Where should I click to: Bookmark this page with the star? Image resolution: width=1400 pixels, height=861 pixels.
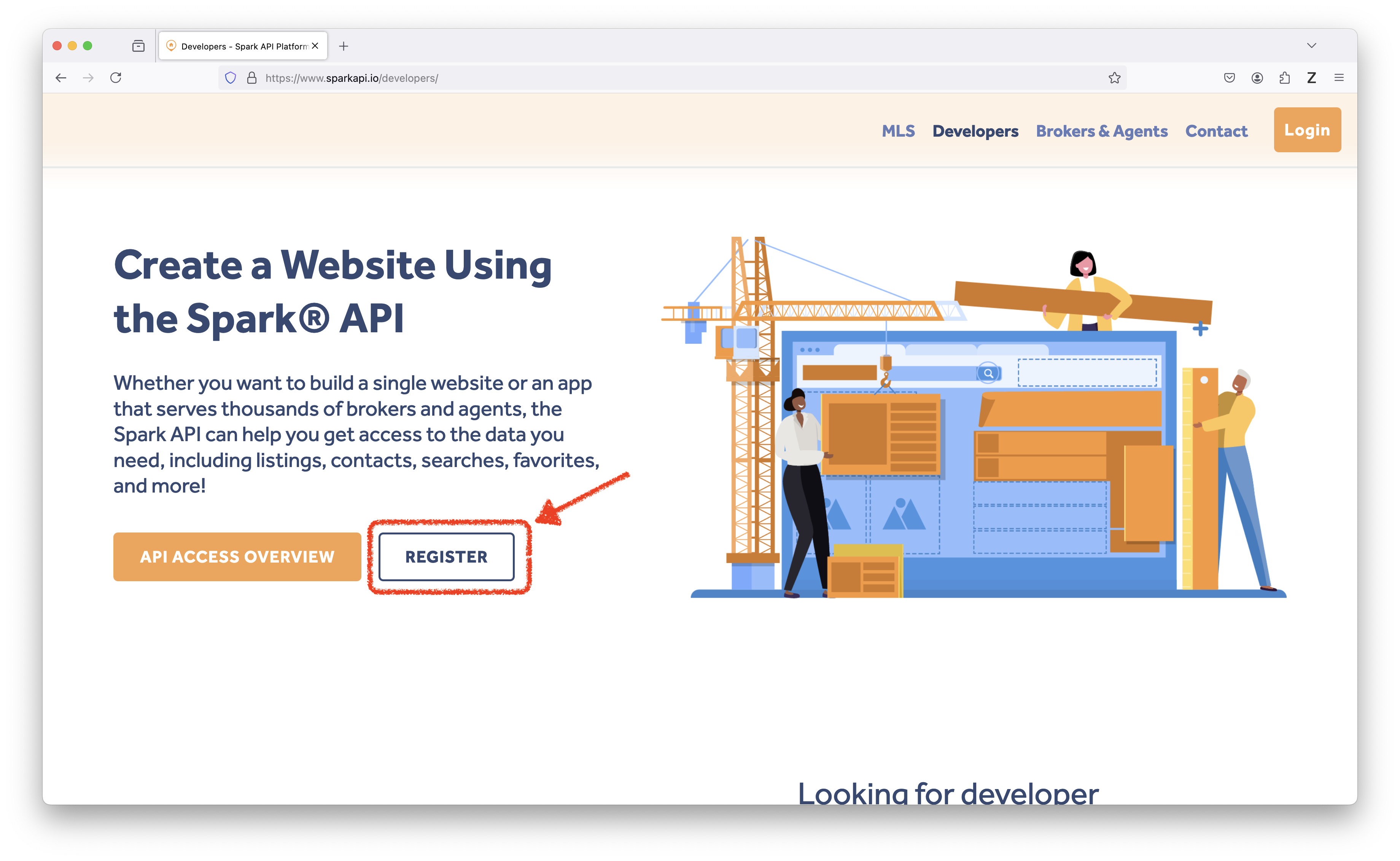pyautogui.click(x=1114, y=78)
